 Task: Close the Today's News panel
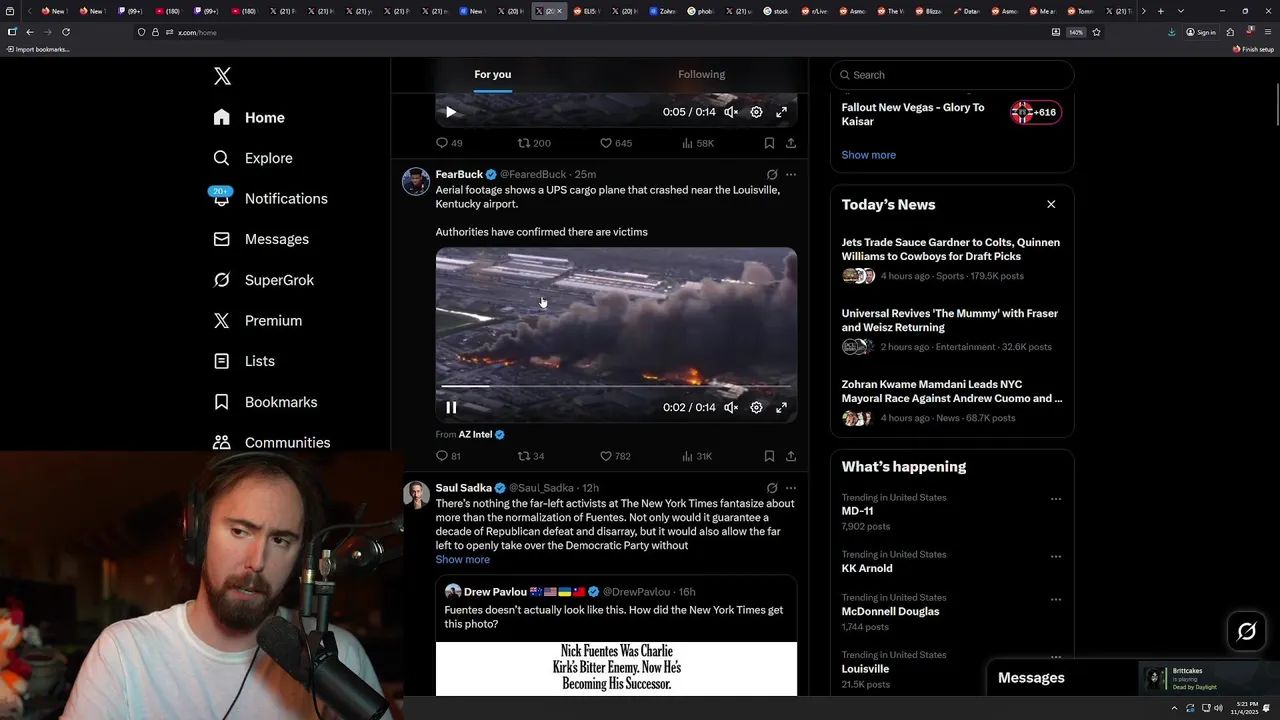click(x=1051, y=204)
